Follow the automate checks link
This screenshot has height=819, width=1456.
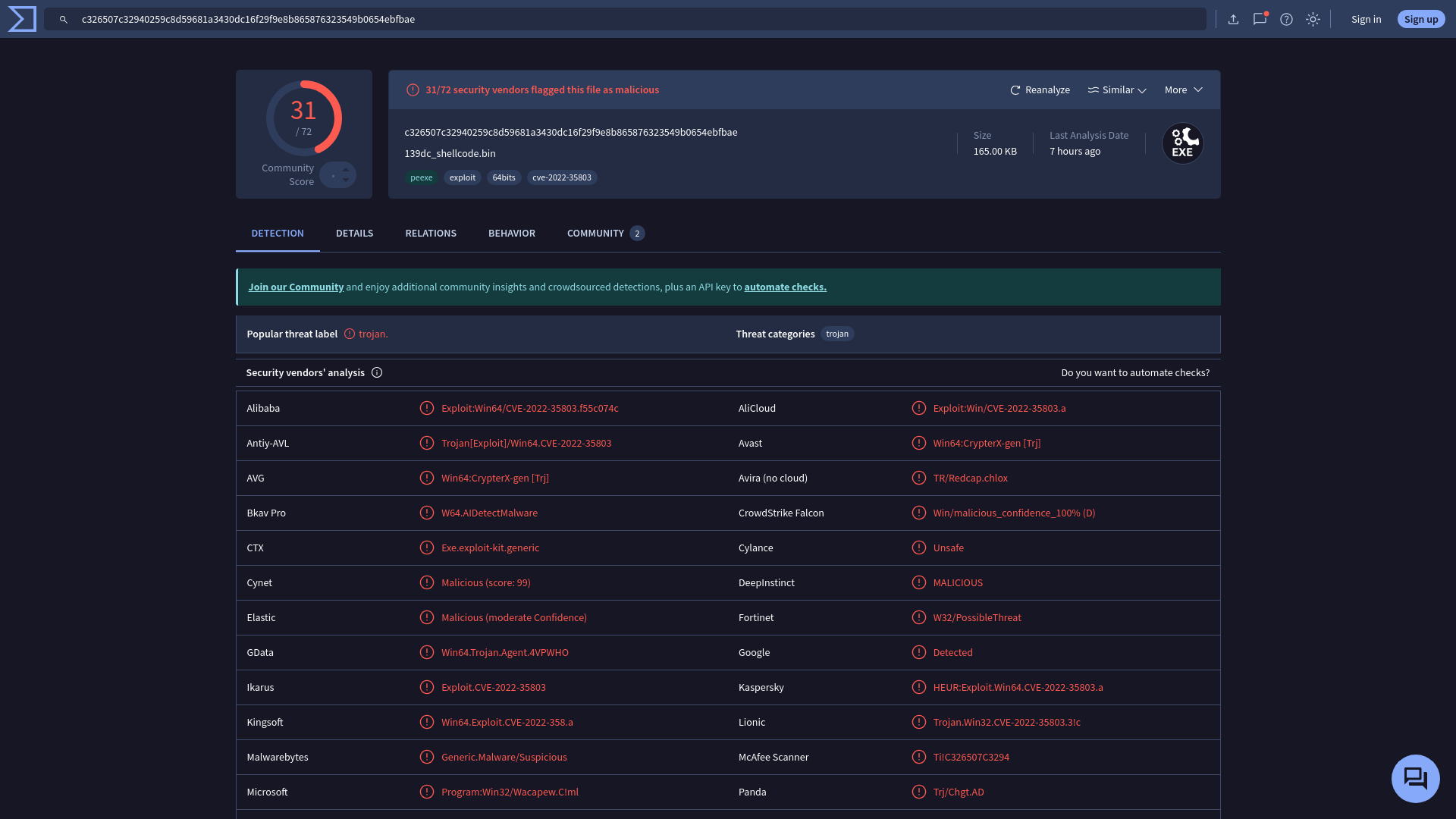786,287
